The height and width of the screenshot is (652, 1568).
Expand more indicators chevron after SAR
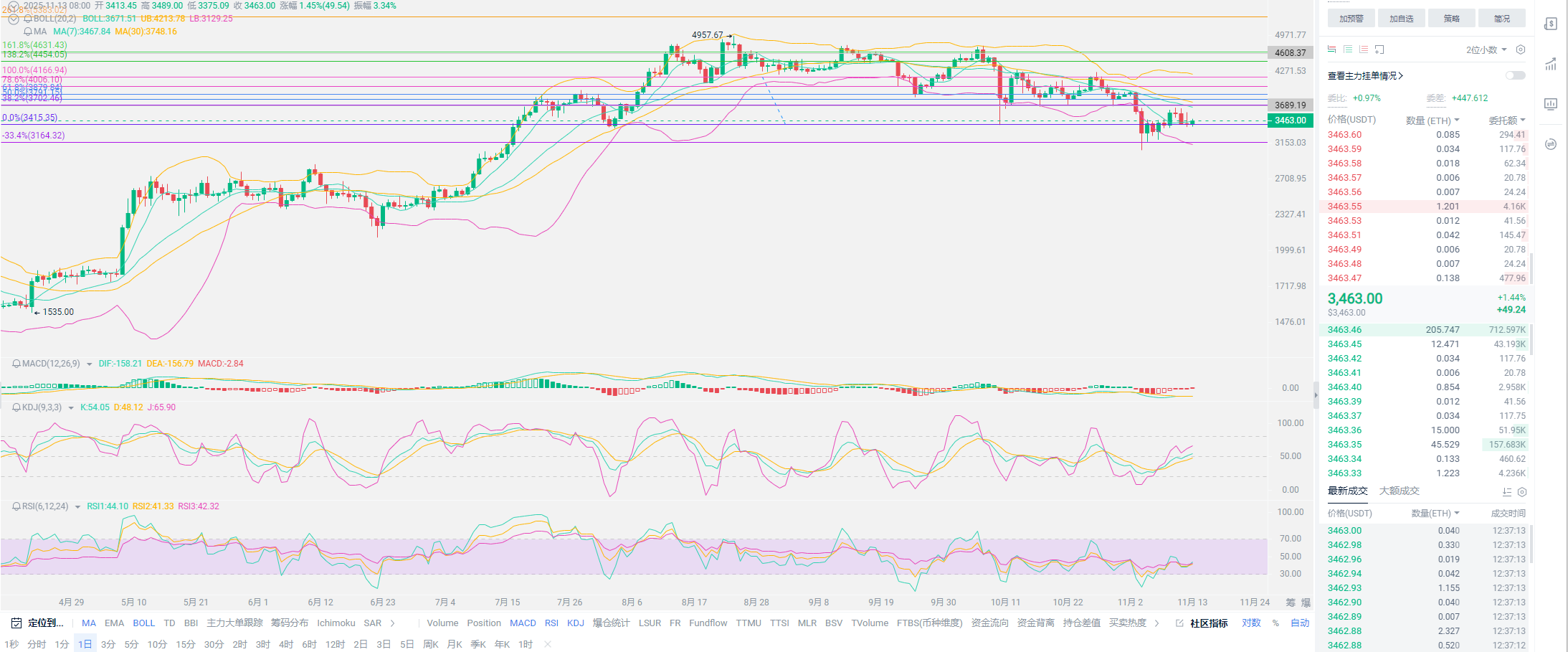(x=392, y=623)
